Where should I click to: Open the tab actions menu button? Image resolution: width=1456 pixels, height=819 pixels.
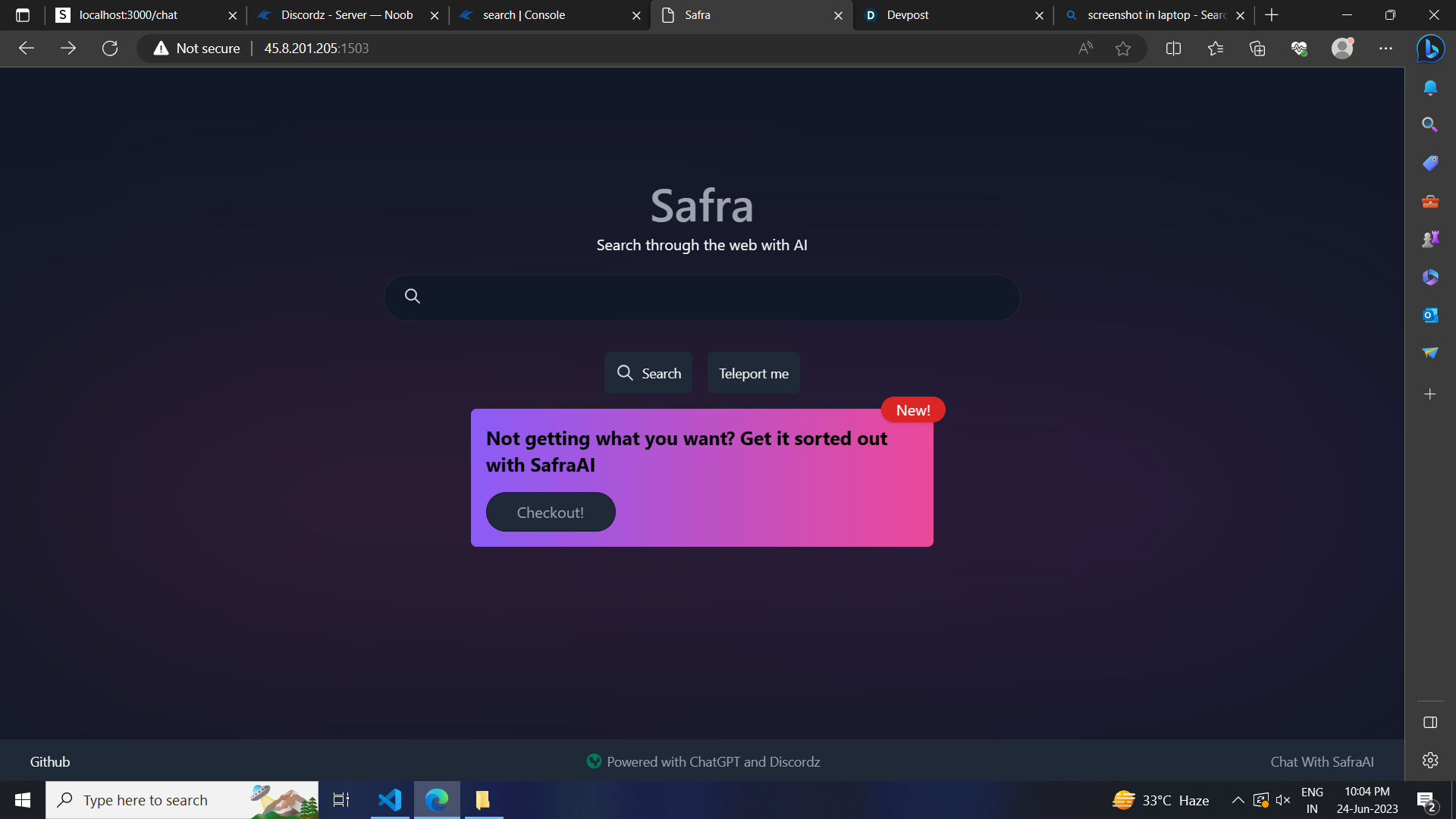pyautogui.click(x=23, y=15)
